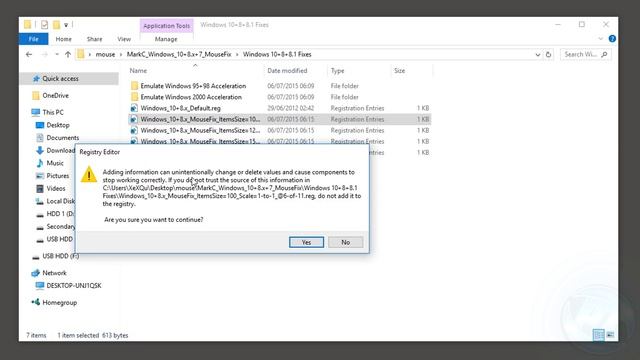Click the OneDrive folder icon
This screenshot has width=640, height=360.
pyautogui.click(x=36, y=96)
